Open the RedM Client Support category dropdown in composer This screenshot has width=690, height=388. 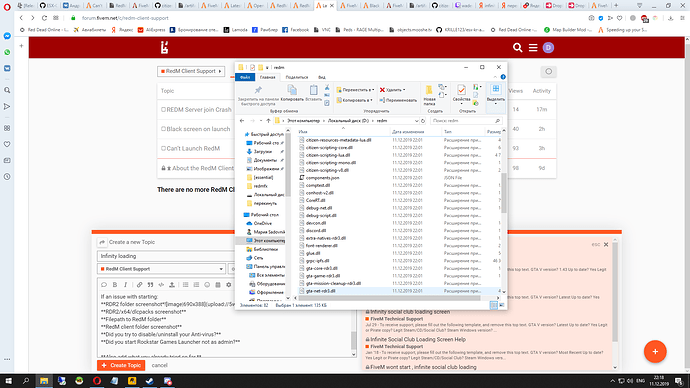(161, 269)
